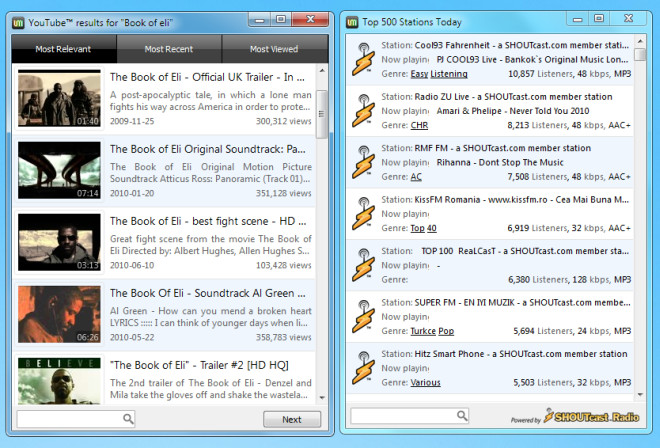Click the Top 40 genre link
This screenshot has width=660, height=448.
tap(423, 229)
